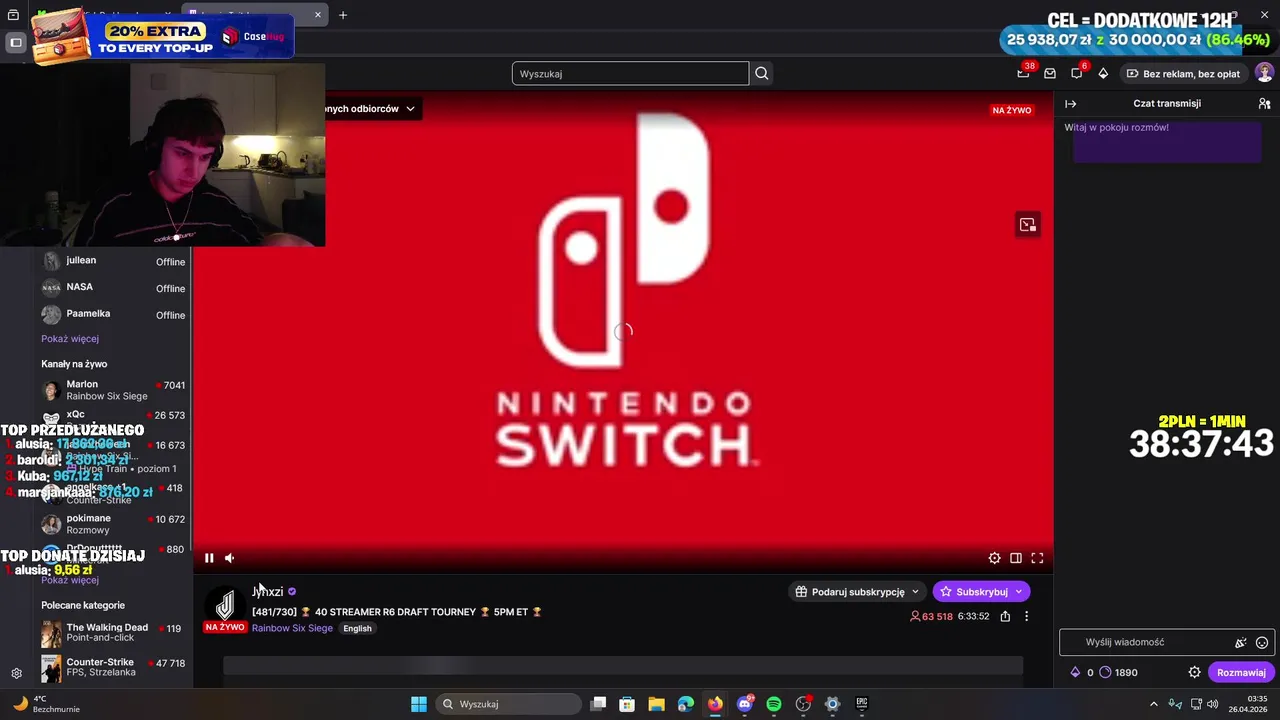This screenshot has height=720, width=1280.
Task: Open Rainbow Six Siege category link
Action: (x=292, y=628)
